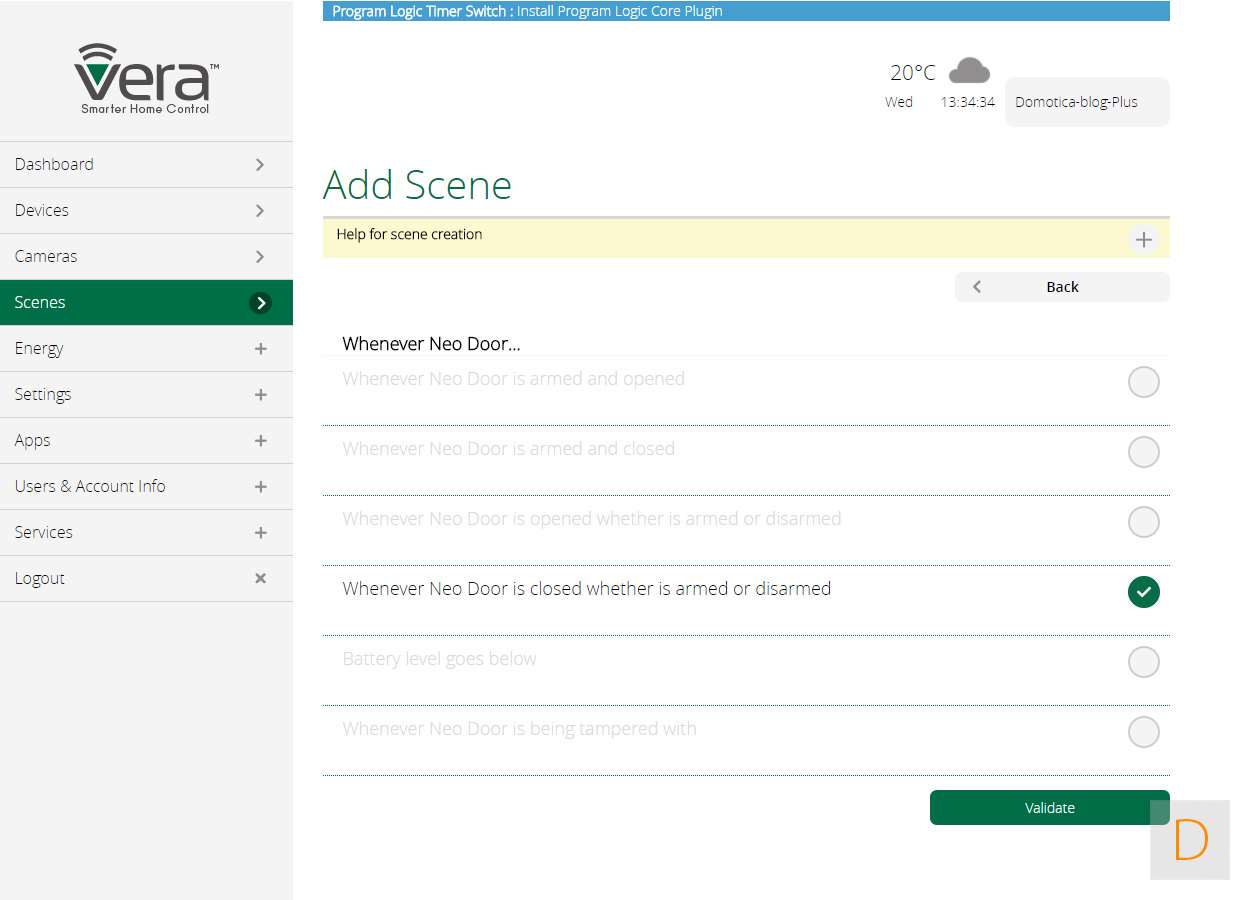Image resolution: width=1250 pixels, height=900 pixels.
Task: Click the arrow icon beside Cameras
Action: point(260,257)
